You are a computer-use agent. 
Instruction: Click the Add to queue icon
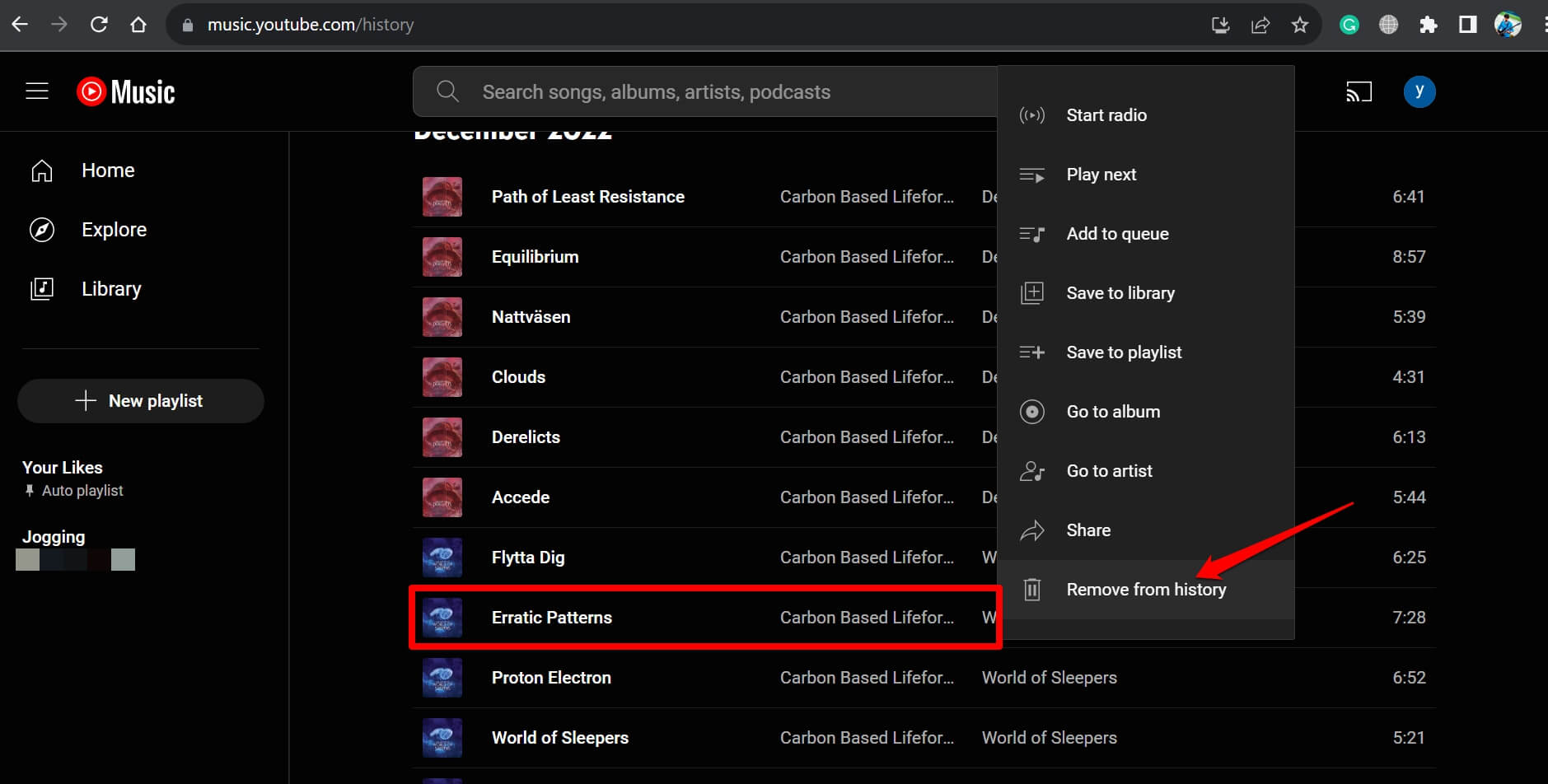point(1033,233)
